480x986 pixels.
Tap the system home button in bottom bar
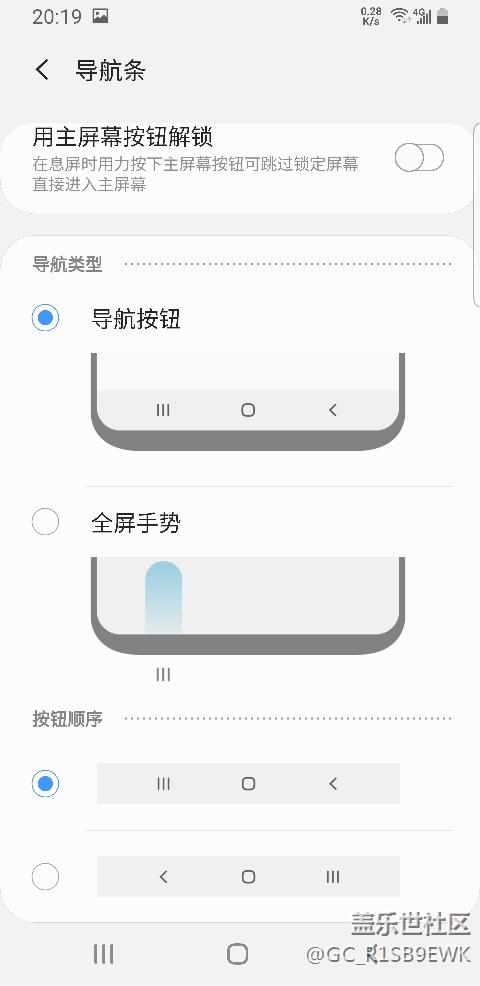click(x=237, y=954)
